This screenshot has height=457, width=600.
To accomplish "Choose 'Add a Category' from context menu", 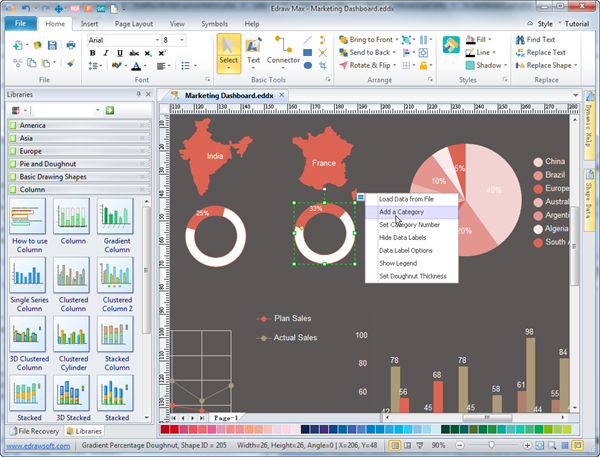I will coord(400,212).
